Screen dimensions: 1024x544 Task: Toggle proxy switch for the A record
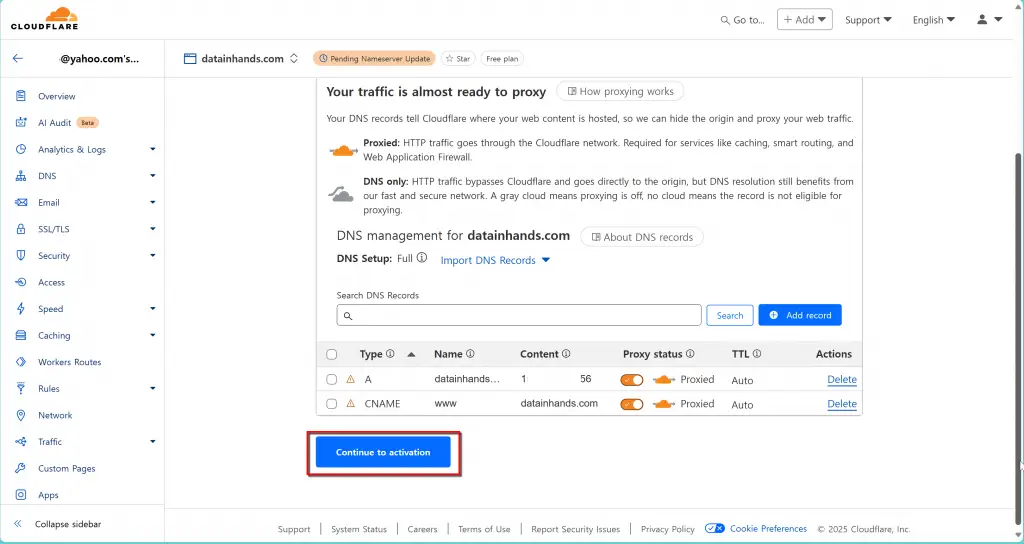[x=632, y=380]
